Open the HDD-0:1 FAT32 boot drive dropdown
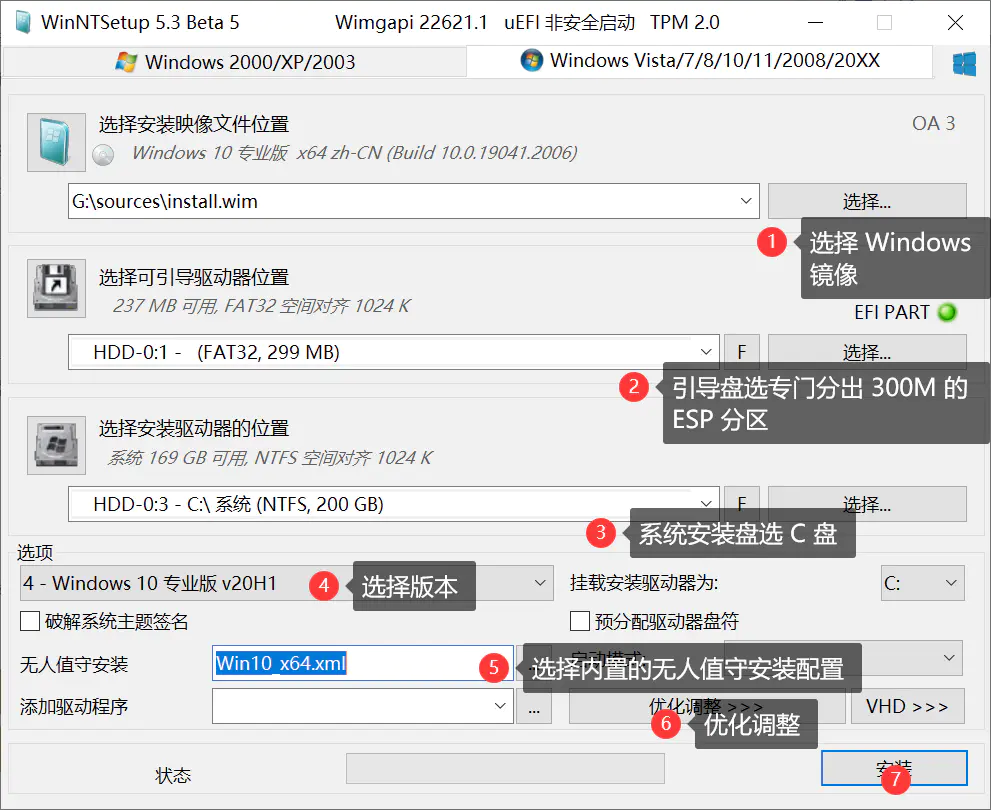 (x=705, y=352)
